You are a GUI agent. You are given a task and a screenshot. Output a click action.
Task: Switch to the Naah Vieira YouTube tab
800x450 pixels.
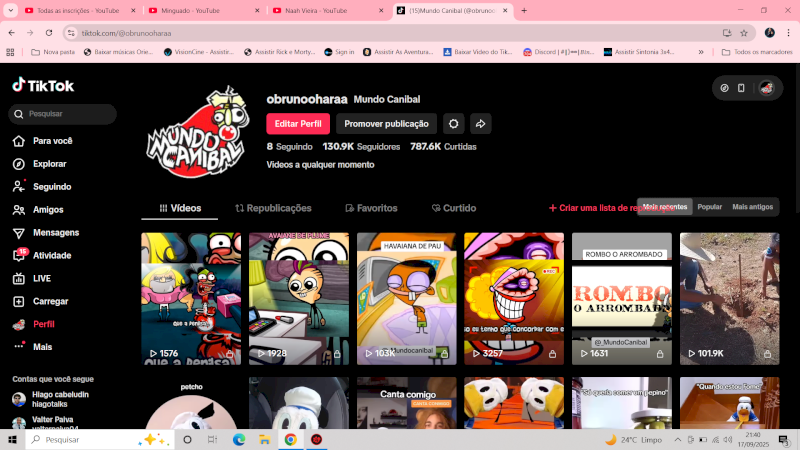click(x=316, y=10)
